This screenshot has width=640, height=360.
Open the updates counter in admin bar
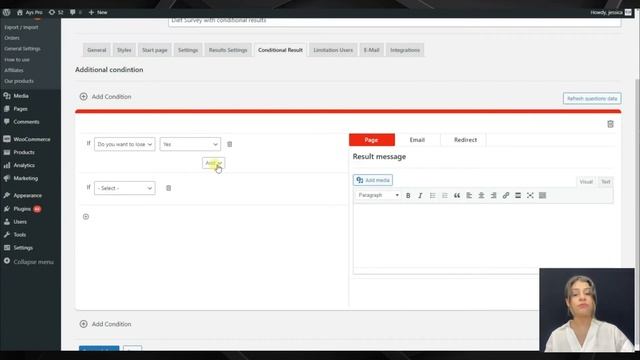56,12
